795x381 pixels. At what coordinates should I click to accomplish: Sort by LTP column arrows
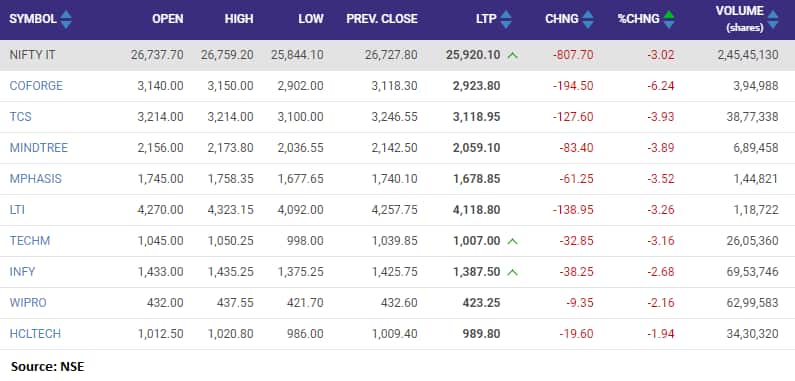tap(506, 19)
